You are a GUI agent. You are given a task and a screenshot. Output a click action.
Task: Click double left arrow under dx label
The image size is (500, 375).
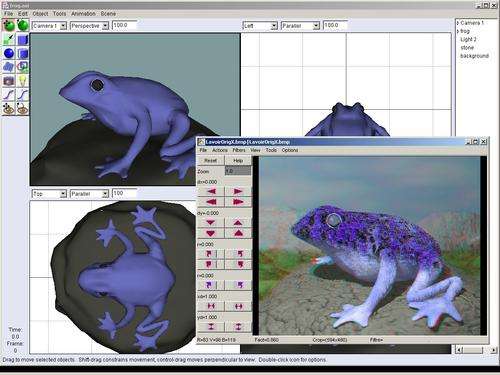[211, 202]
